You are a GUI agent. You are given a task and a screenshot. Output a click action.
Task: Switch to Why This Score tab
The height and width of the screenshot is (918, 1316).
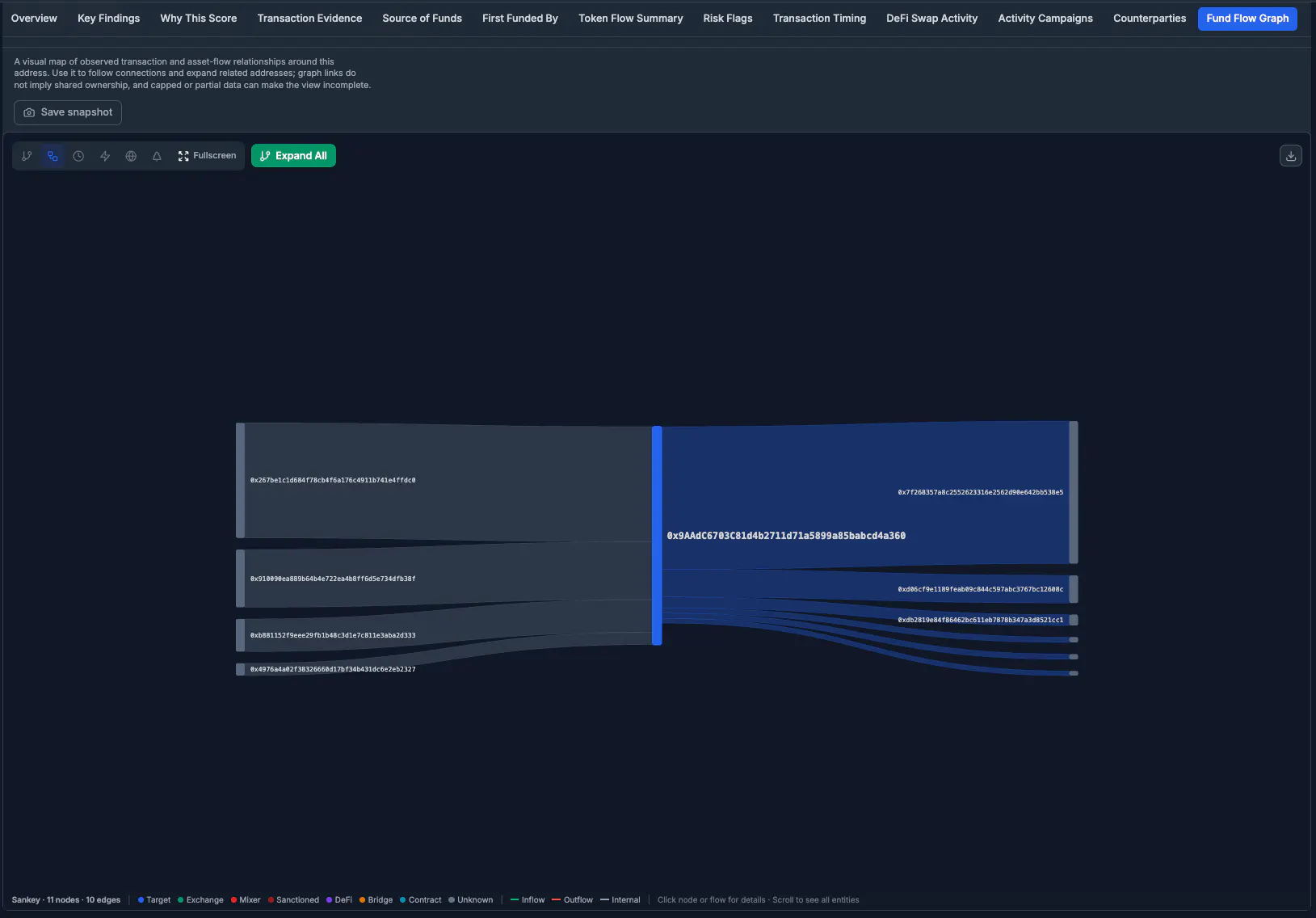(199, 19)
